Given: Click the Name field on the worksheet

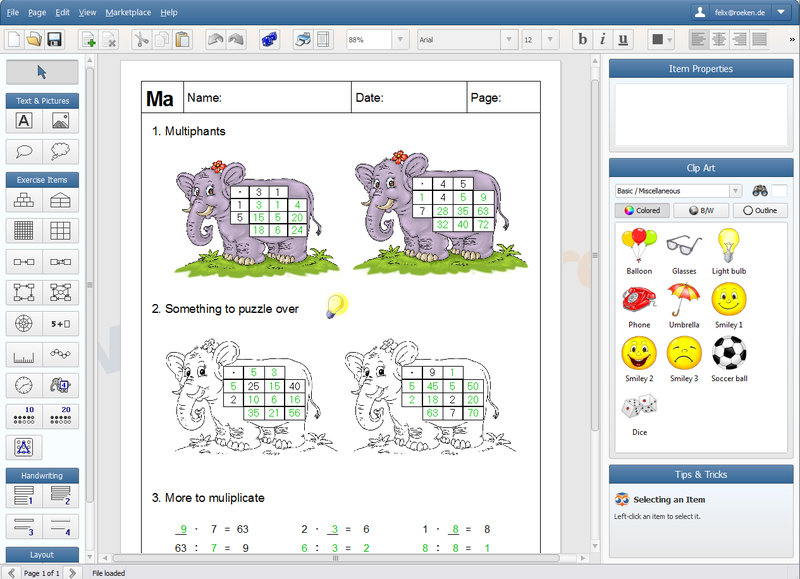Looking at the screenshot, I should click(267, 97).
